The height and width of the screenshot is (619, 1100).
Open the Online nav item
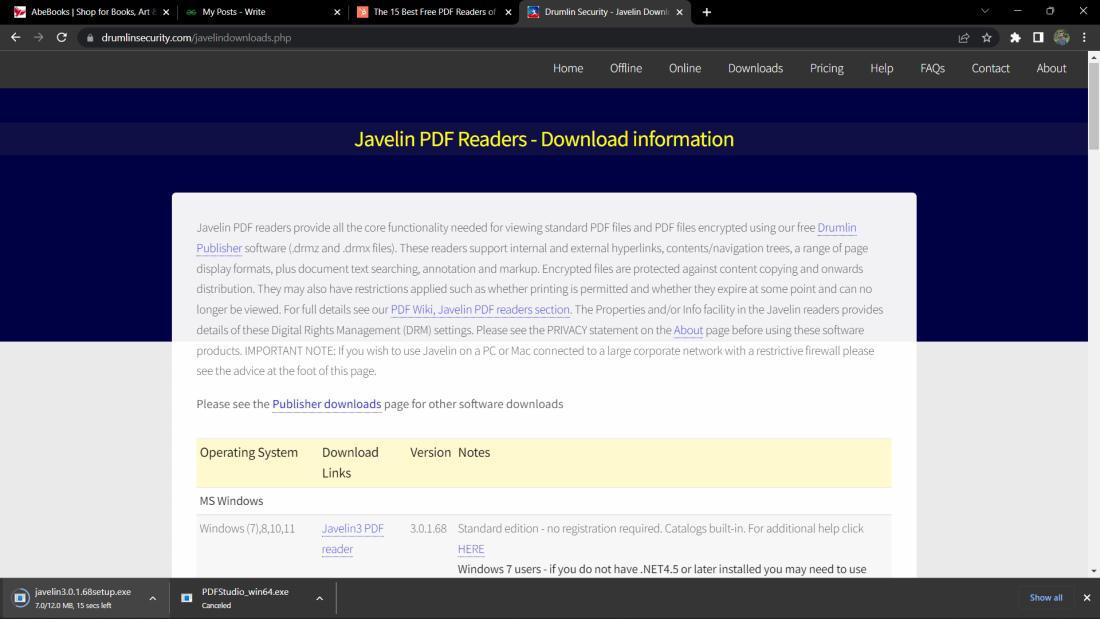click(685, 68)
